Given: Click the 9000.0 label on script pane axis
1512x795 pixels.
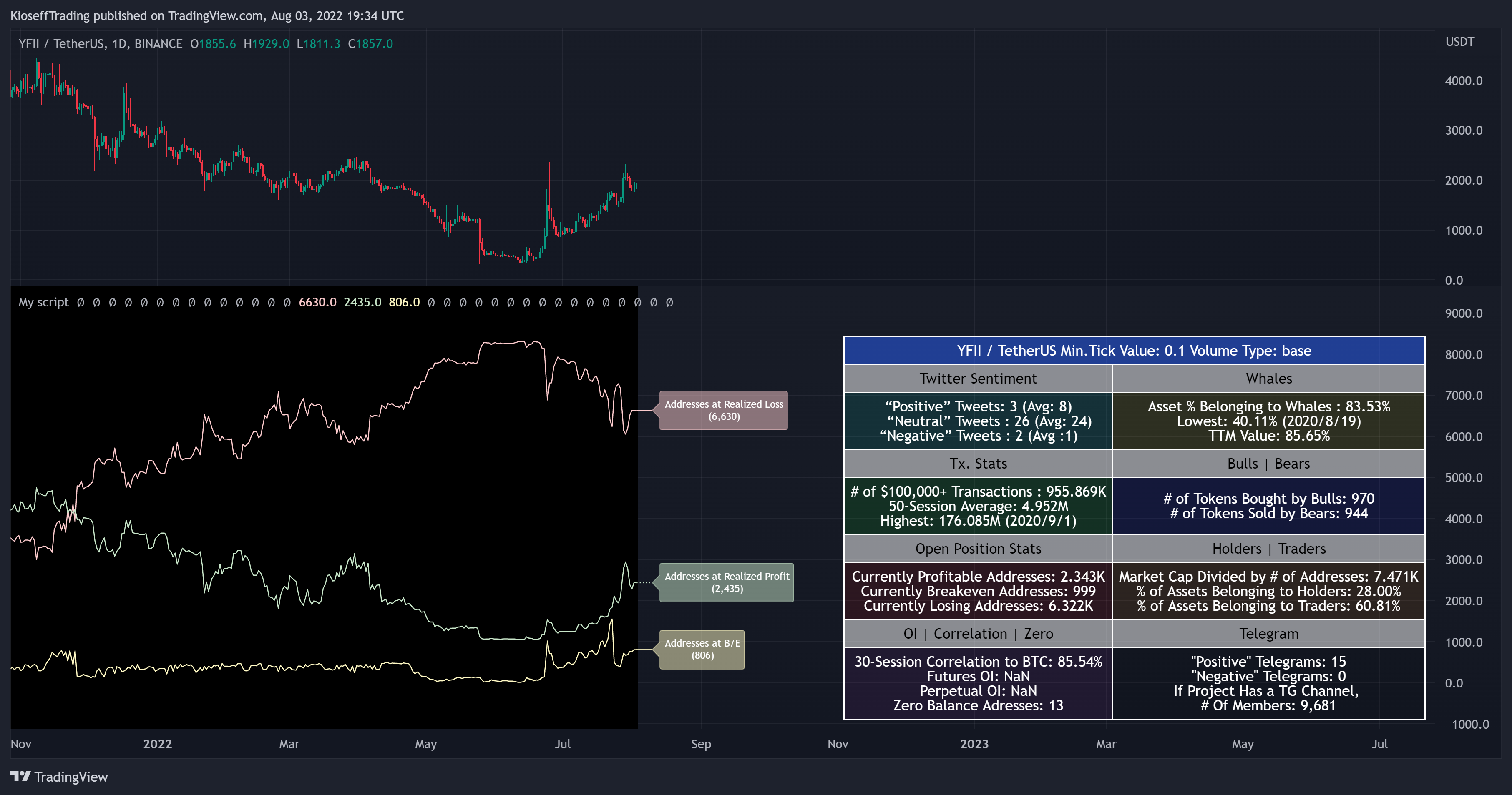Looking at the screenshot, I should click(1463, 313).
